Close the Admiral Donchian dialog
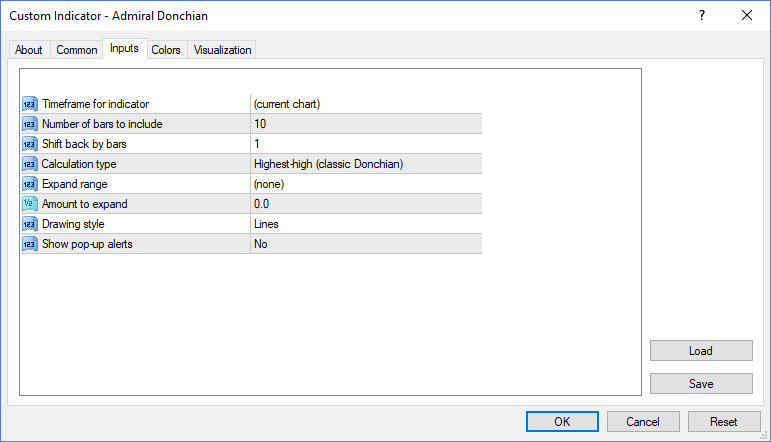Viewport: 771px width, 442px height. pos(747,16)
